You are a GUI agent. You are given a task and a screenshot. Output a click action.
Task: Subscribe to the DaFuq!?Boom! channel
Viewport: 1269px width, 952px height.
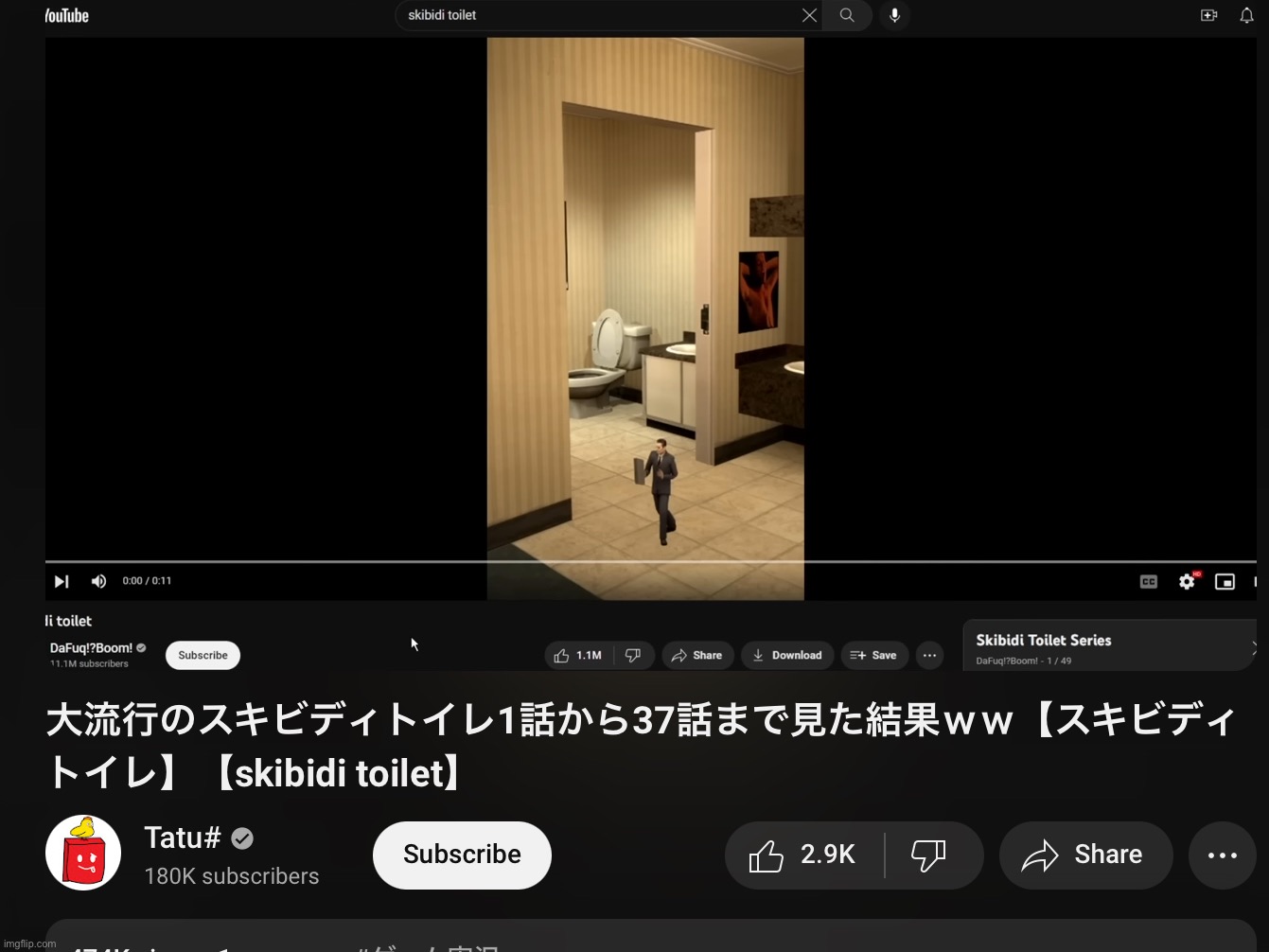pos(203,655)
